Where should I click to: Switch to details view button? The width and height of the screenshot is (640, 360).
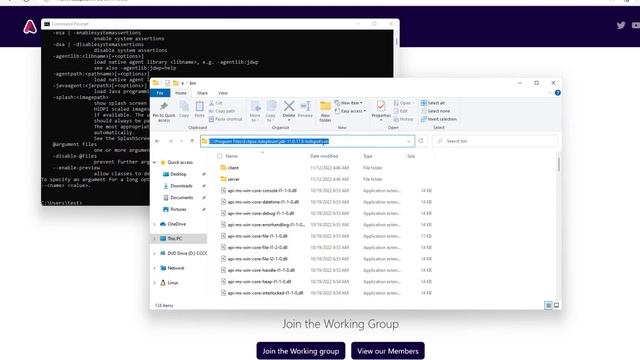click(548, 305)
